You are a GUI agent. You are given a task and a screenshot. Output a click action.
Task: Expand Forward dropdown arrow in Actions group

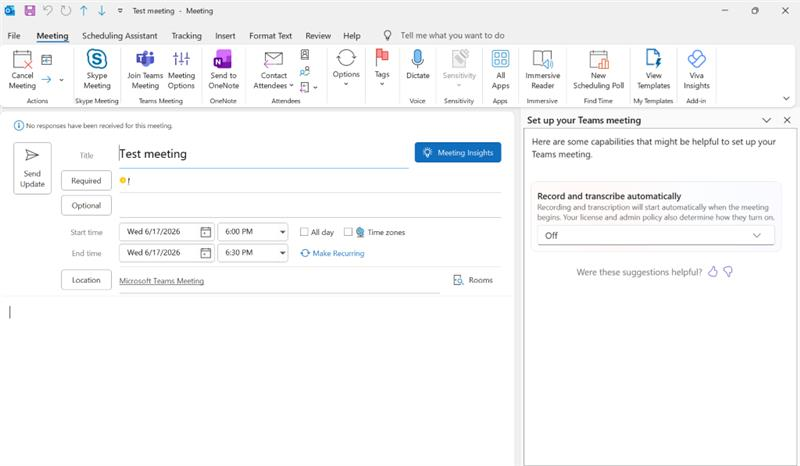[x=62, y=80]
